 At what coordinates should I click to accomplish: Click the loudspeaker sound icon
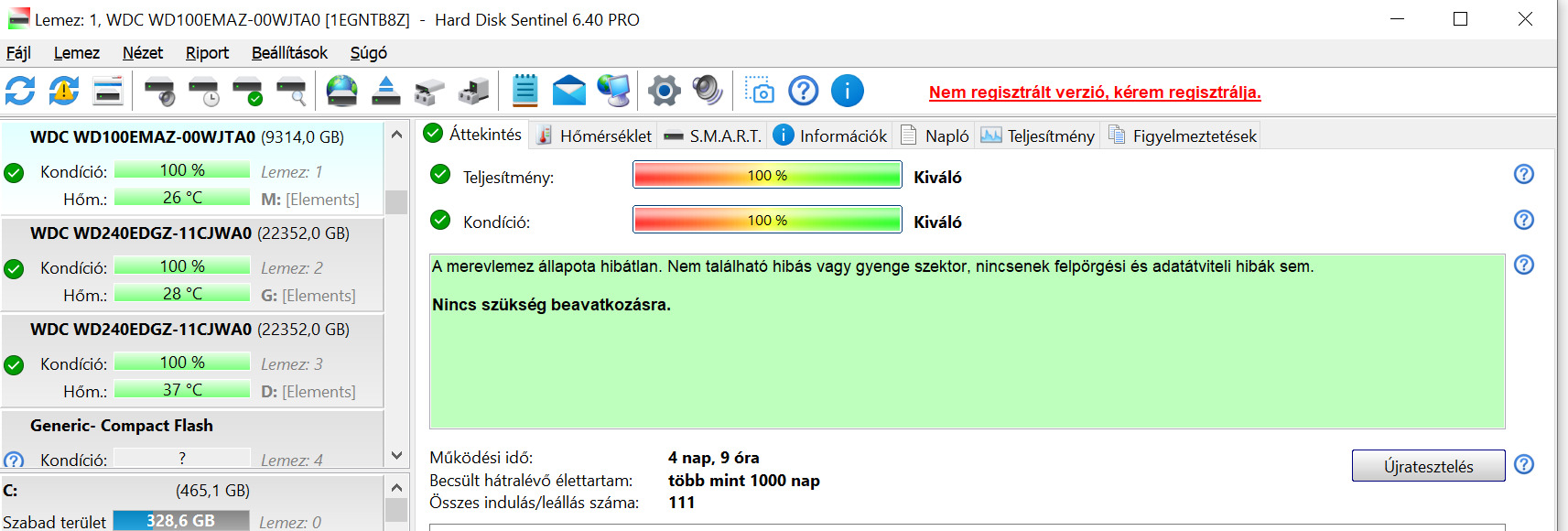point(708,91)
